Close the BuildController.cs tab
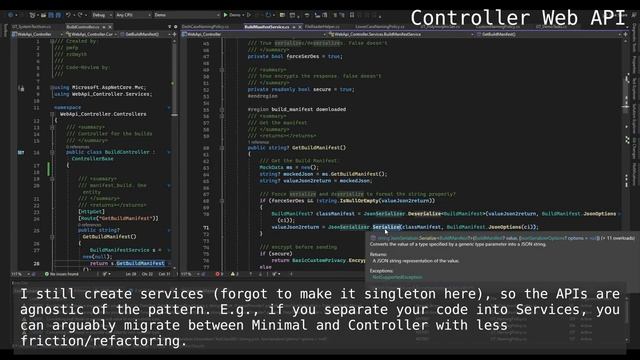 [110, 27]
